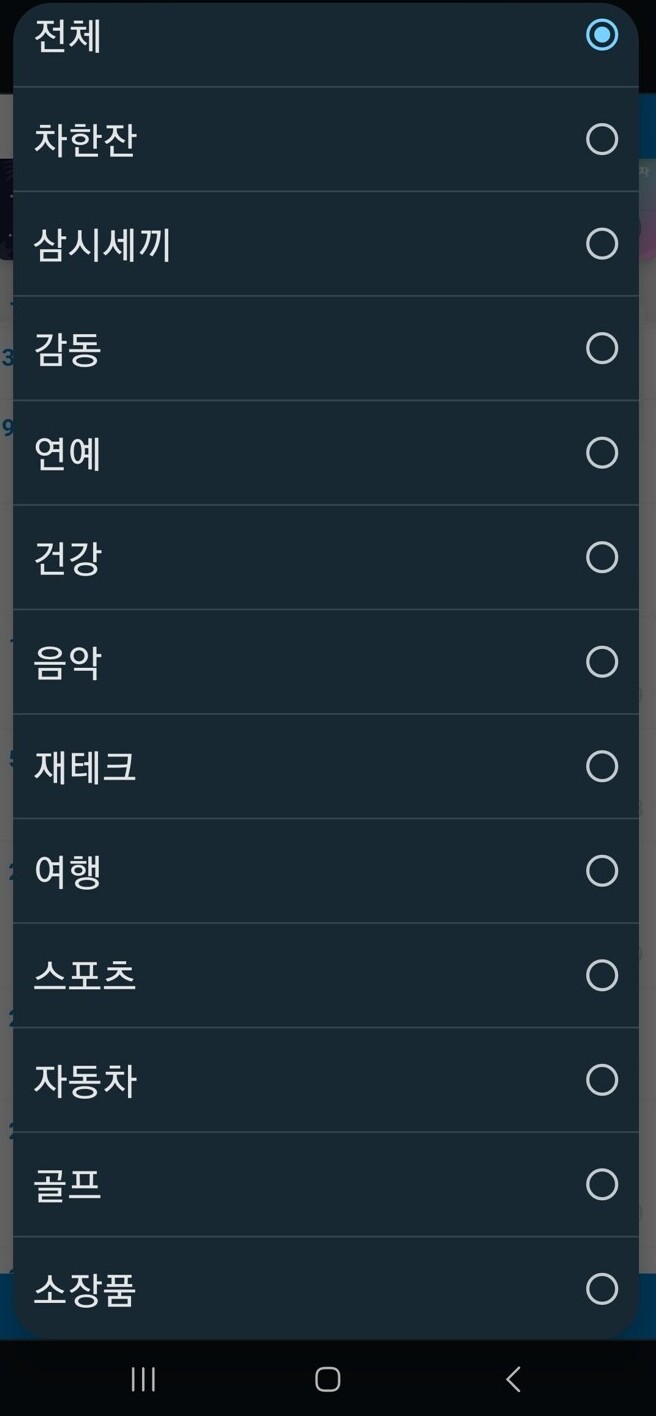Screen dimensions: 656x1416
Task: Select the 감동 radio button
Action: point(601,348)
